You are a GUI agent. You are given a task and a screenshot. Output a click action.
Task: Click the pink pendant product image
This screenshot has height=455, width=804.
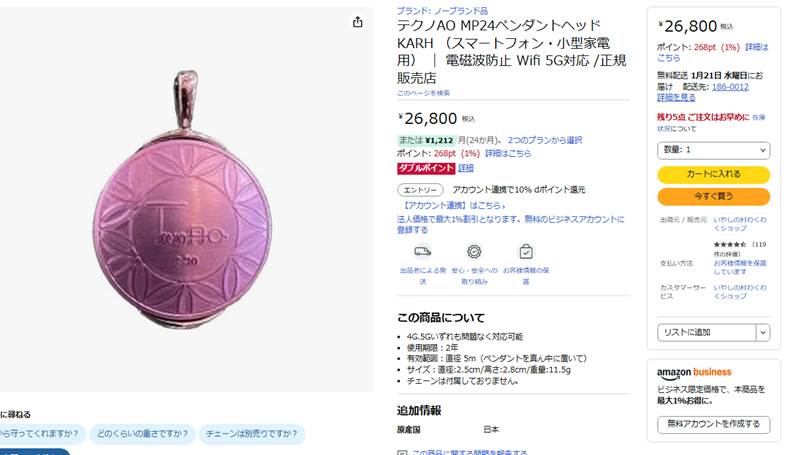coord(183,200)
